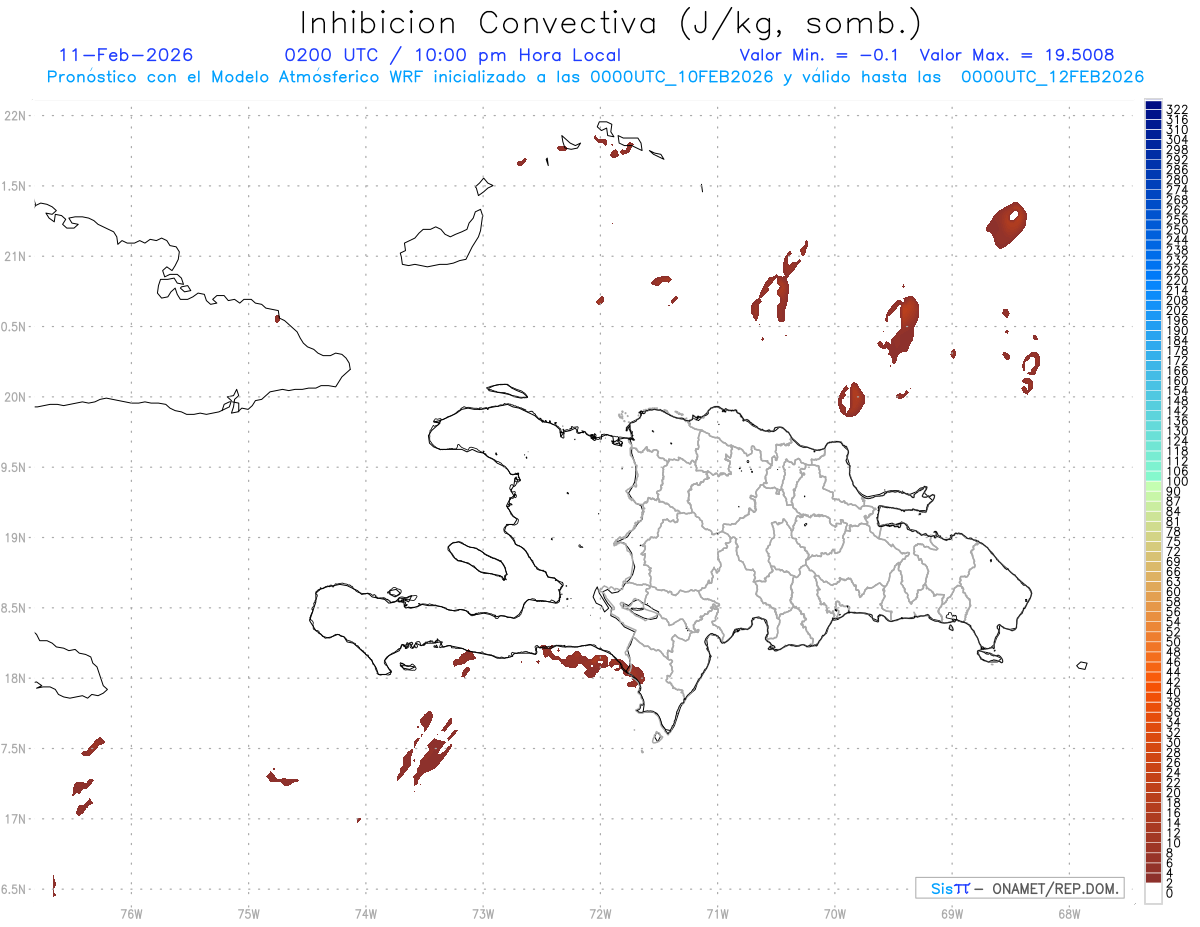Click the "74W" longitude label
This screenshot has height=927, width=1200.
click(366, 912)
